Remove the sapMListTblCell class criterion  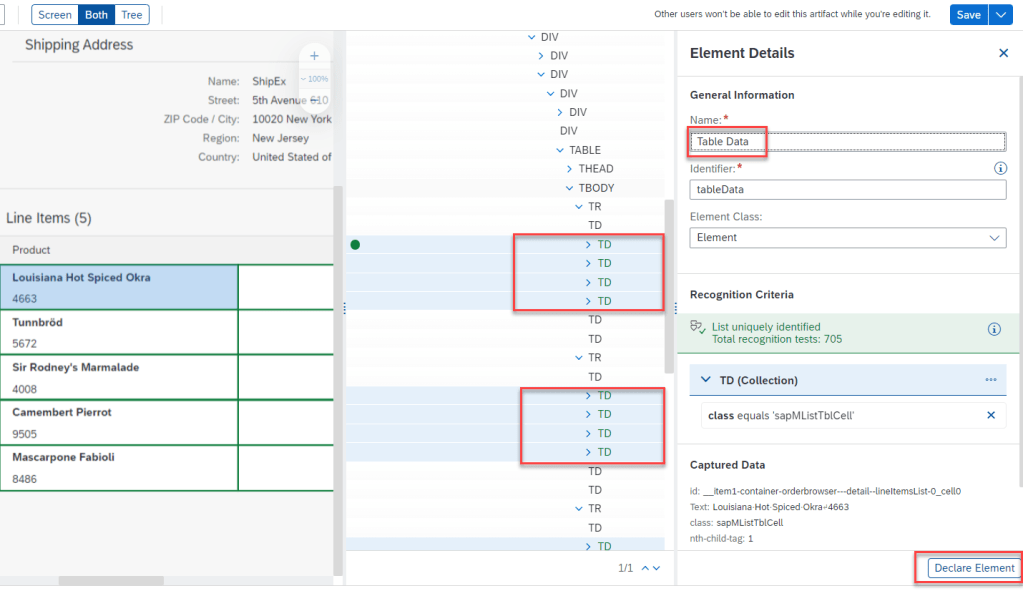(991, 415)
